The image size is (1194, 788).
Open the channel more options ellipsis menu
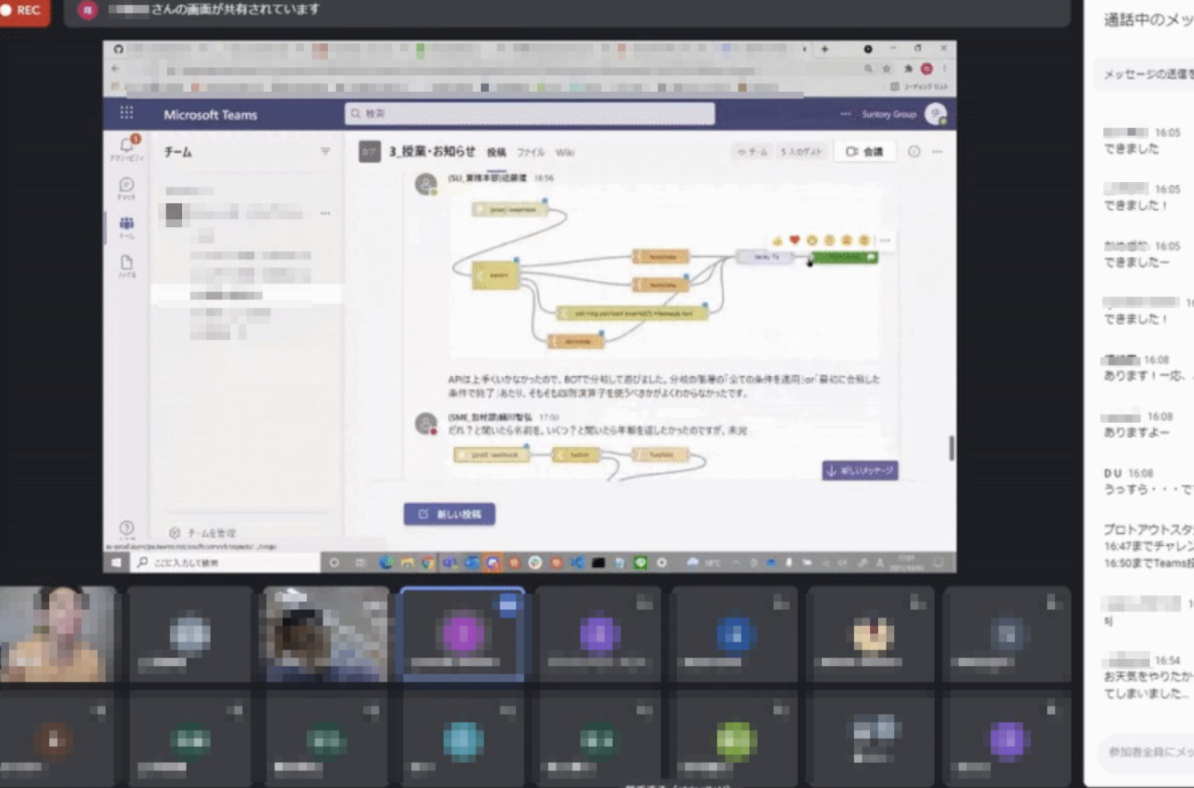click(937, 152)
